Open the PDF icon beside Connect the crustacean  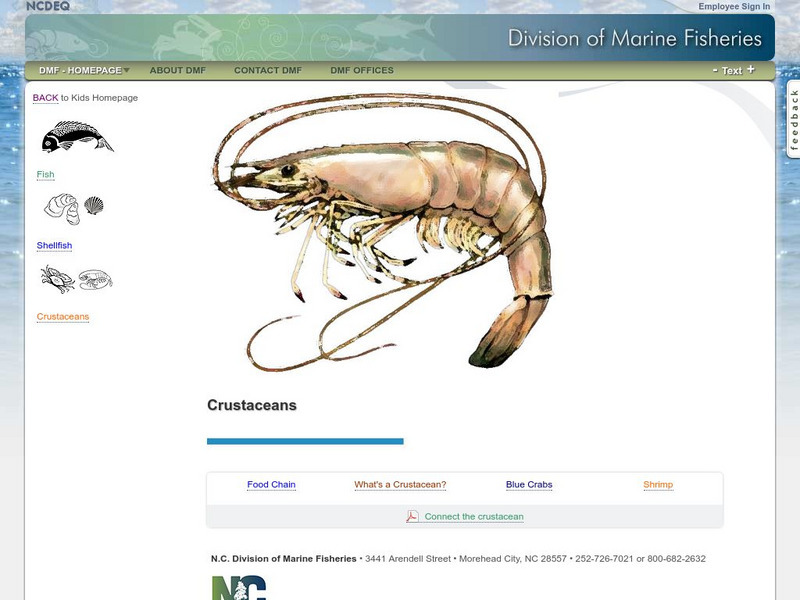(x=411, y=517)
